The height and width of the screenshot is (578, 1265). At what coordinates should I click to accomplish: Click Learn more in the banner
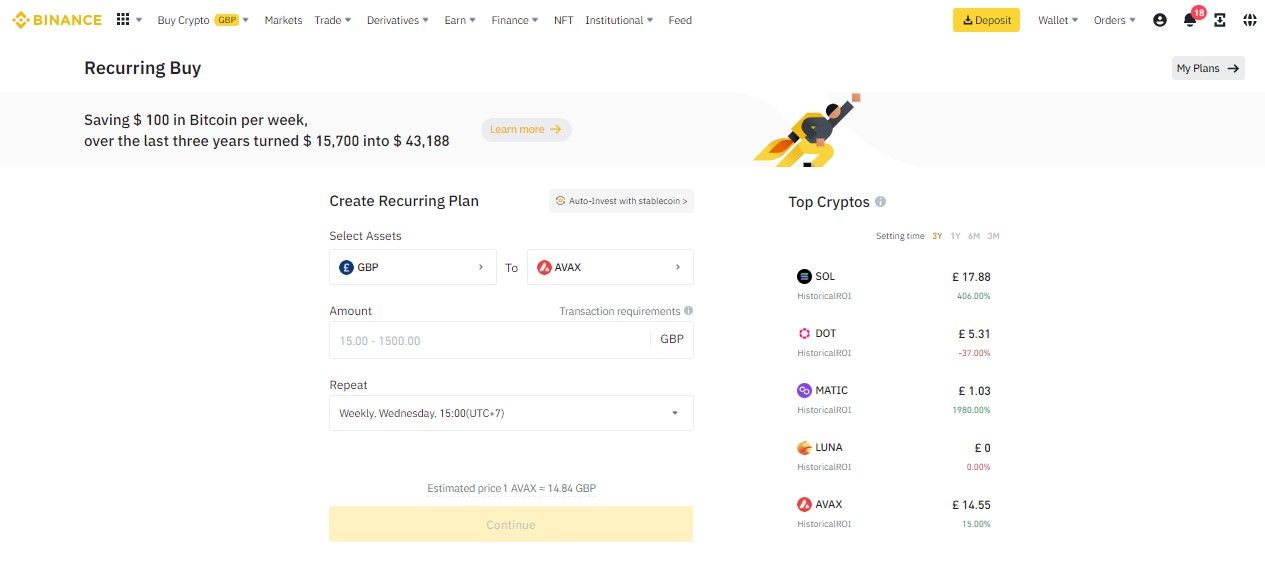click(x=526, y=129)
